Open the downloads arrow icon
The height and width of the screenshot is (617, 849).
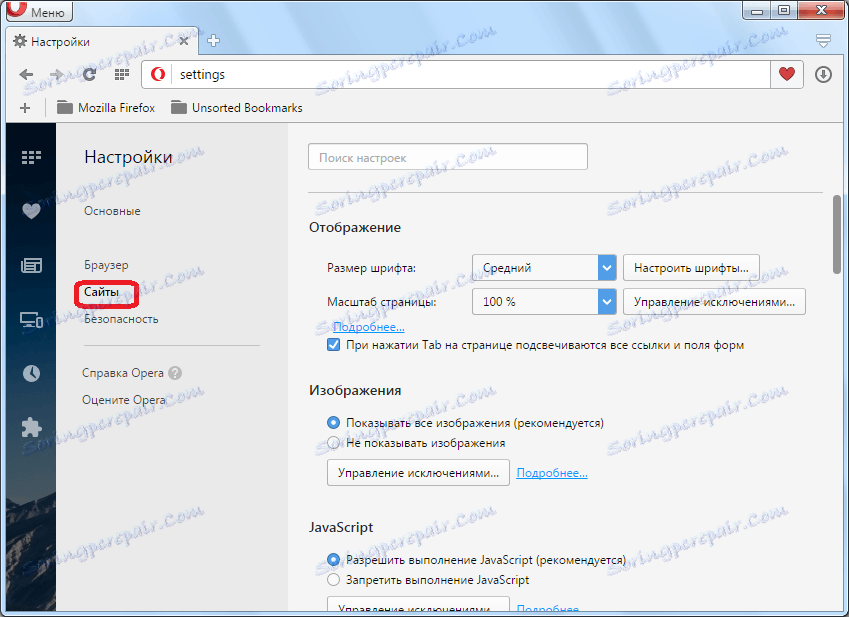click(824, 74)
